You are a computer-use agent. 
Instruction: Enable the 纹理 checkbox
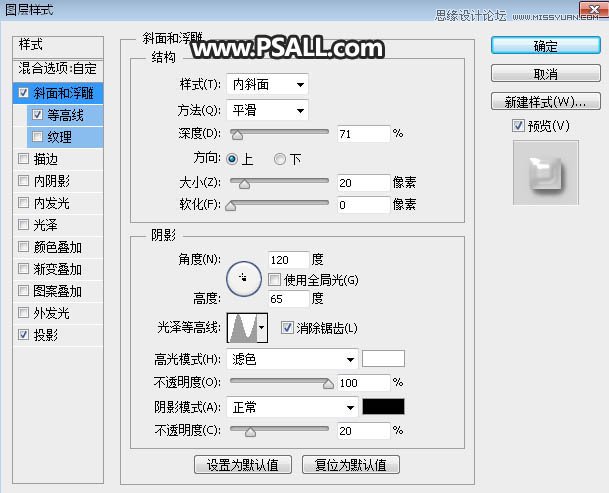tap(37, 136)
